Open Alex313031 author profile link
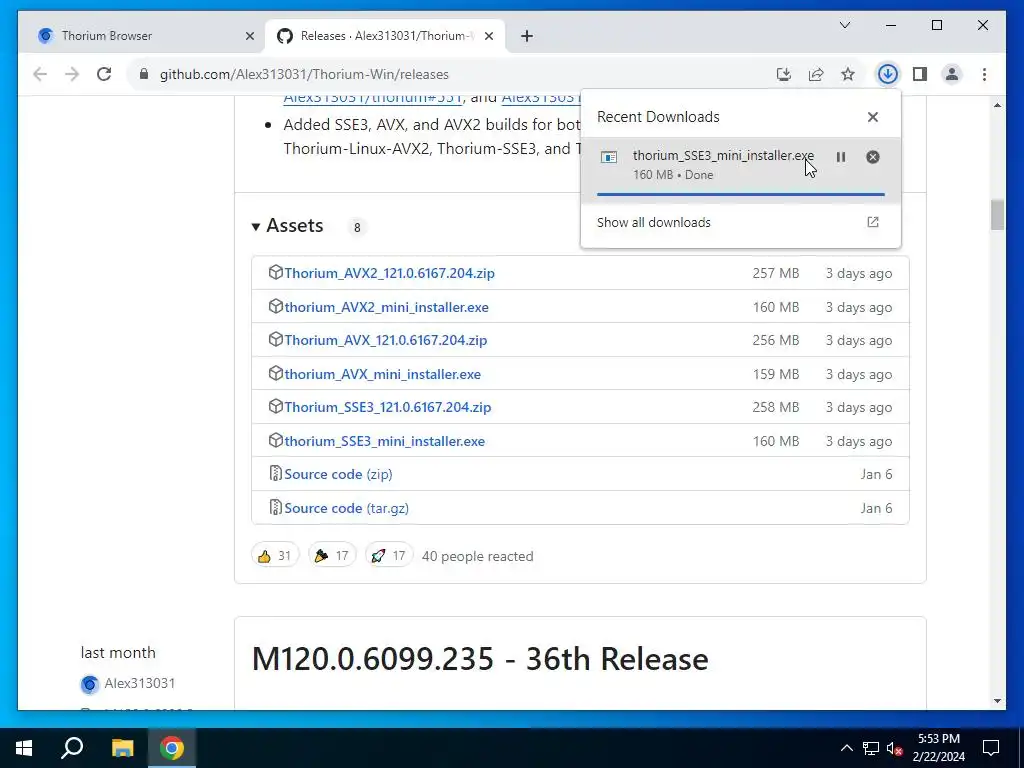Screen dimensions: 1024x768 pyautogui.click(x=140, y=683)
